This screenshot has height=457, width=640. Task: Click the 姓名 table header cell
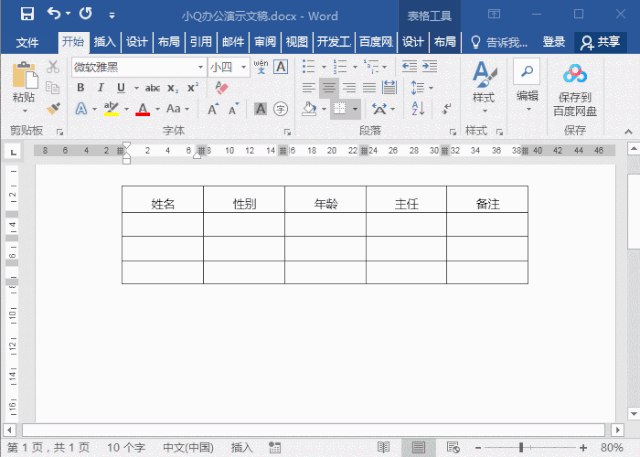162,200
